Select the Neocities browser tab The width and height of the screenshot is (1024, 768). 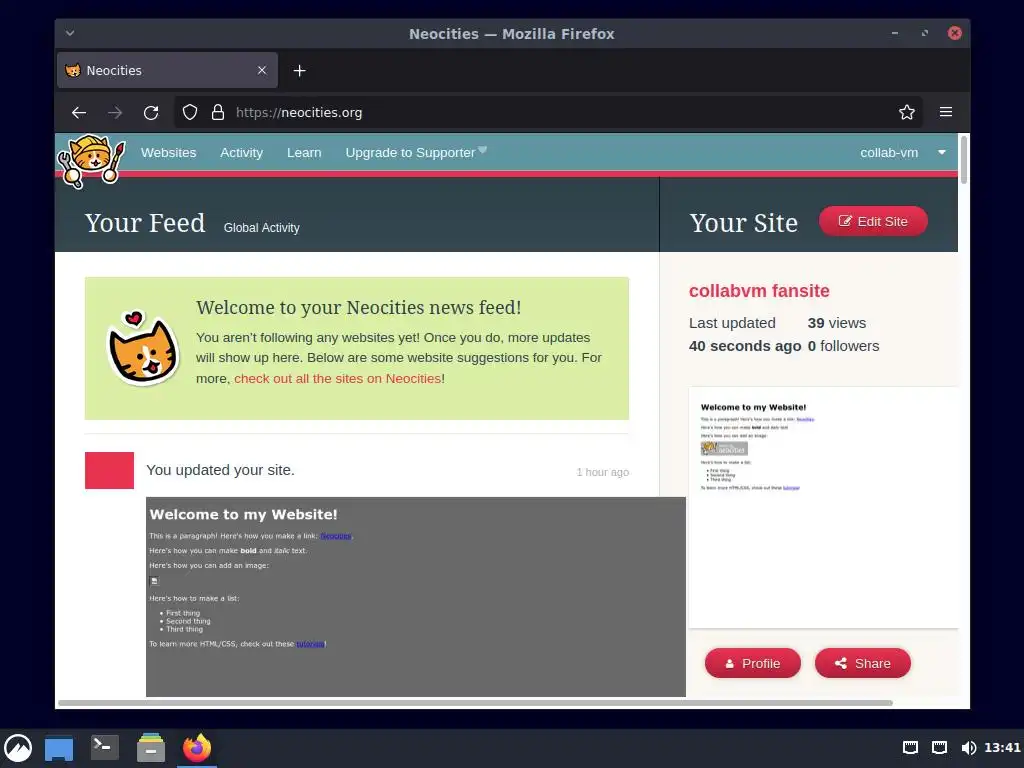pos(167,70)
